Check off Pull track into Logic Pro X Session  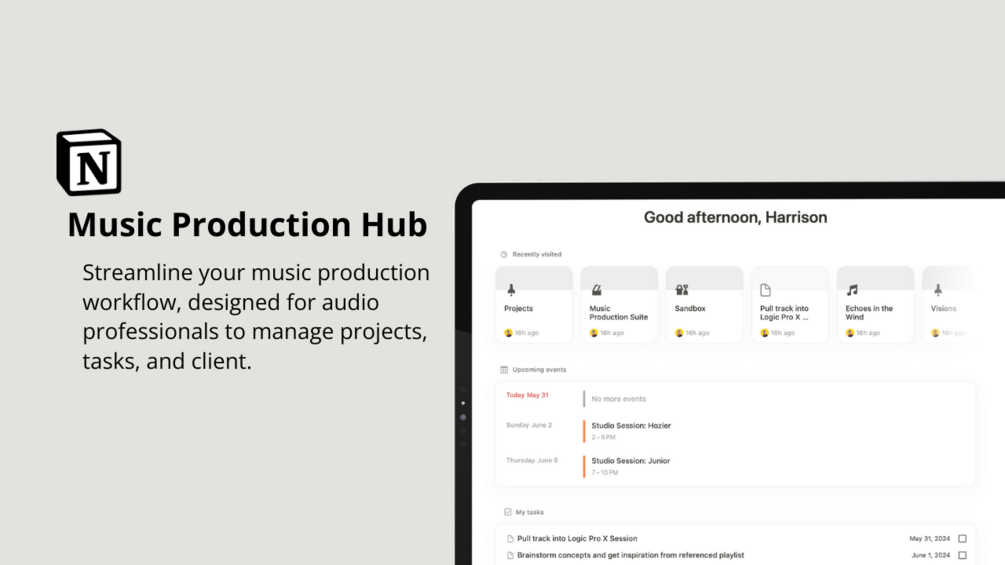tap(962, 539)
